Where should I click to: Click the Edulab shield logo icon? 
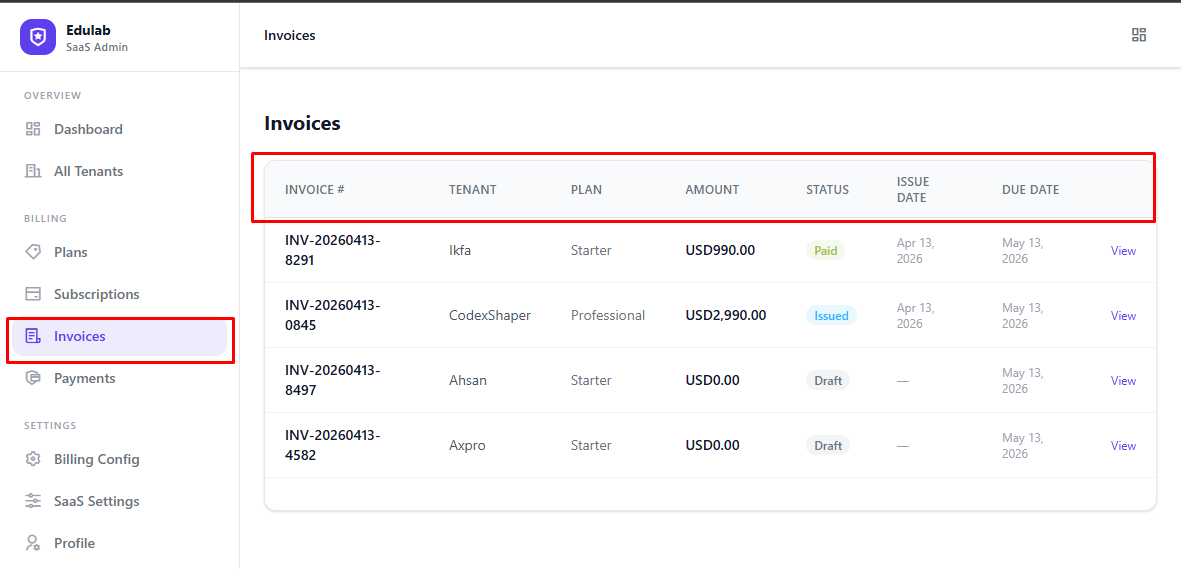[38, 38]
